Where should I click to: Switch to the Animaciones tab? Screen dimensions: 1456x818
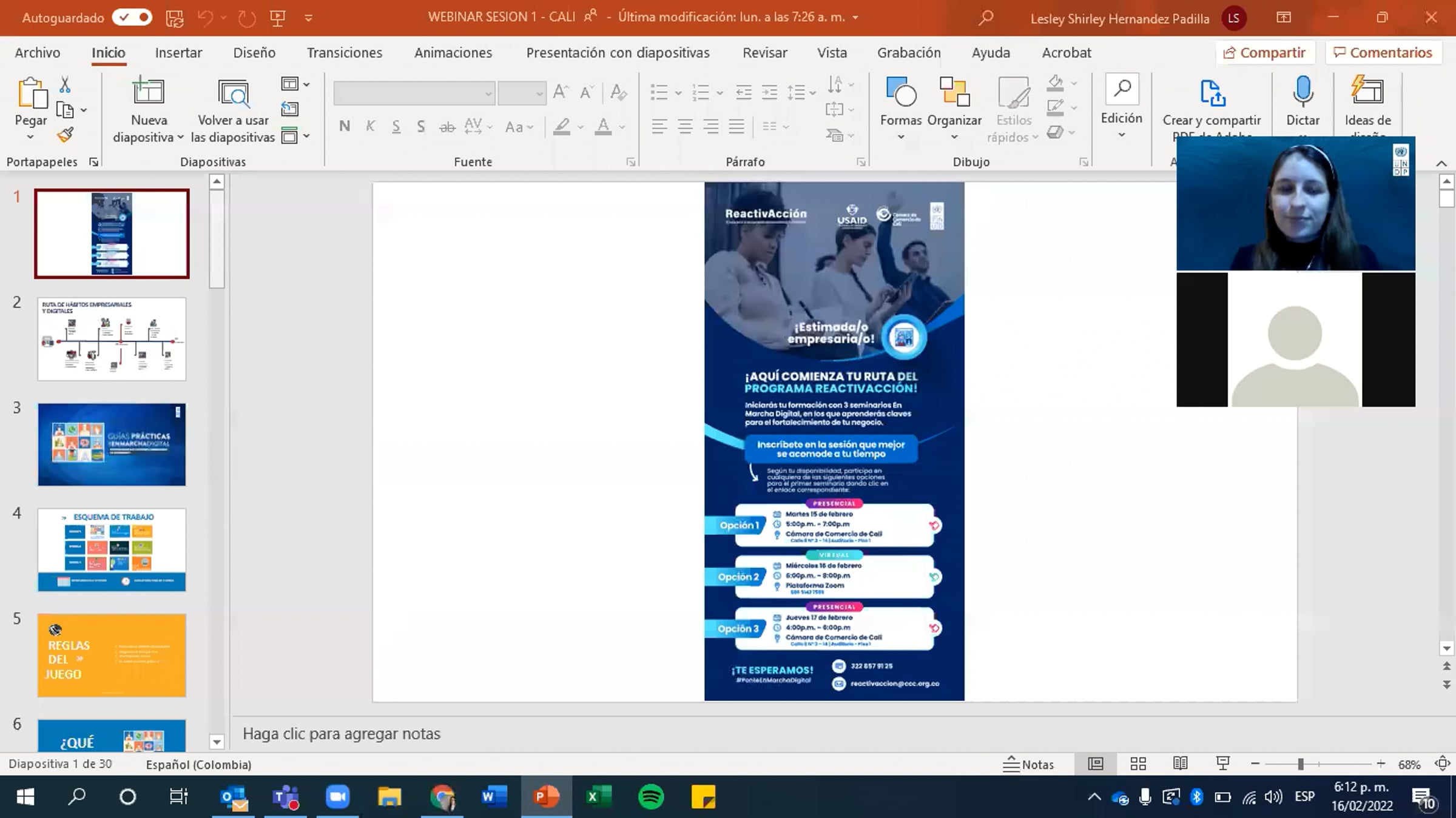[453, 53]
